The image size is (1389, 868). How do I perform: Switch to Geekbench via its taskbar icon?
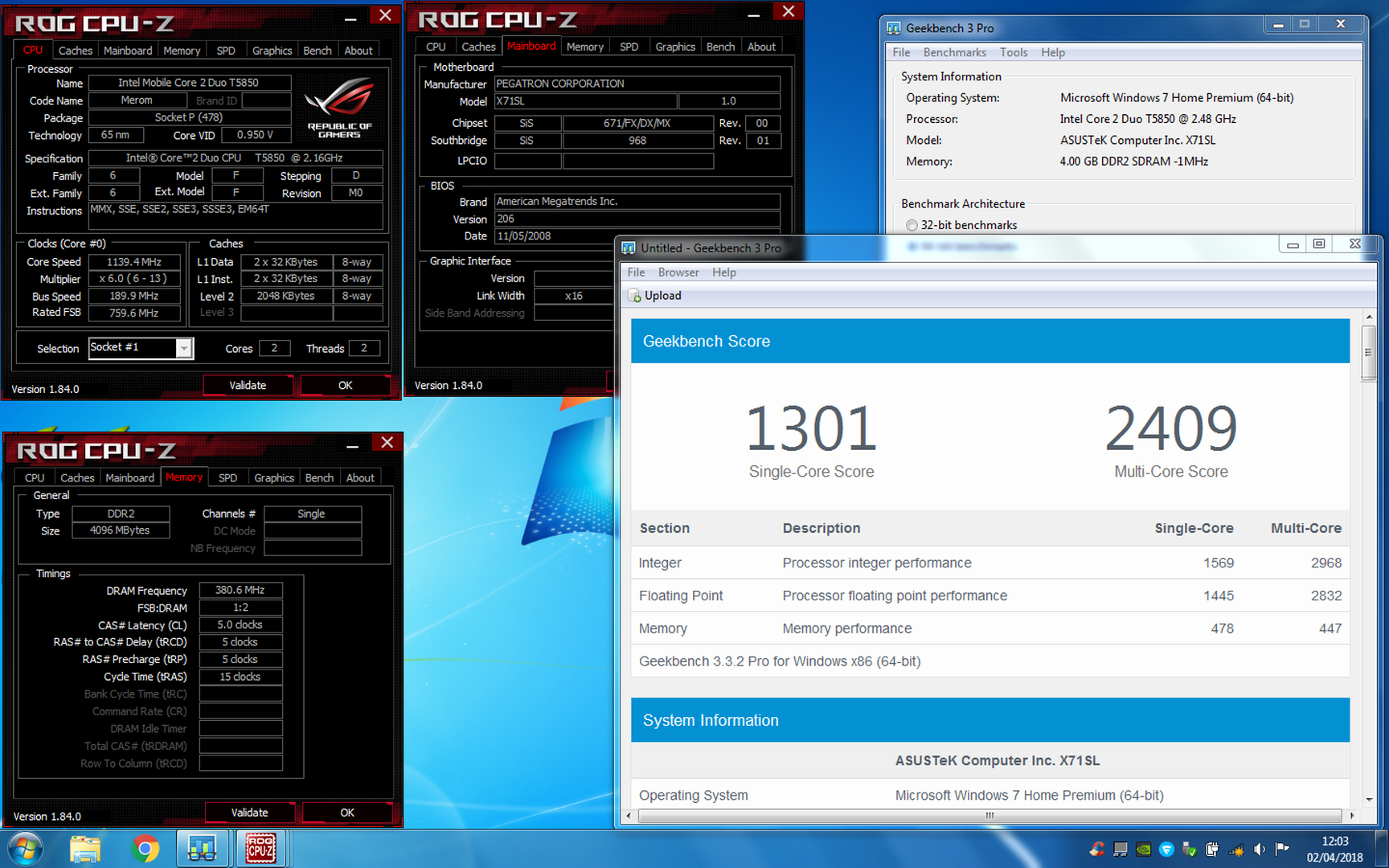202,849
